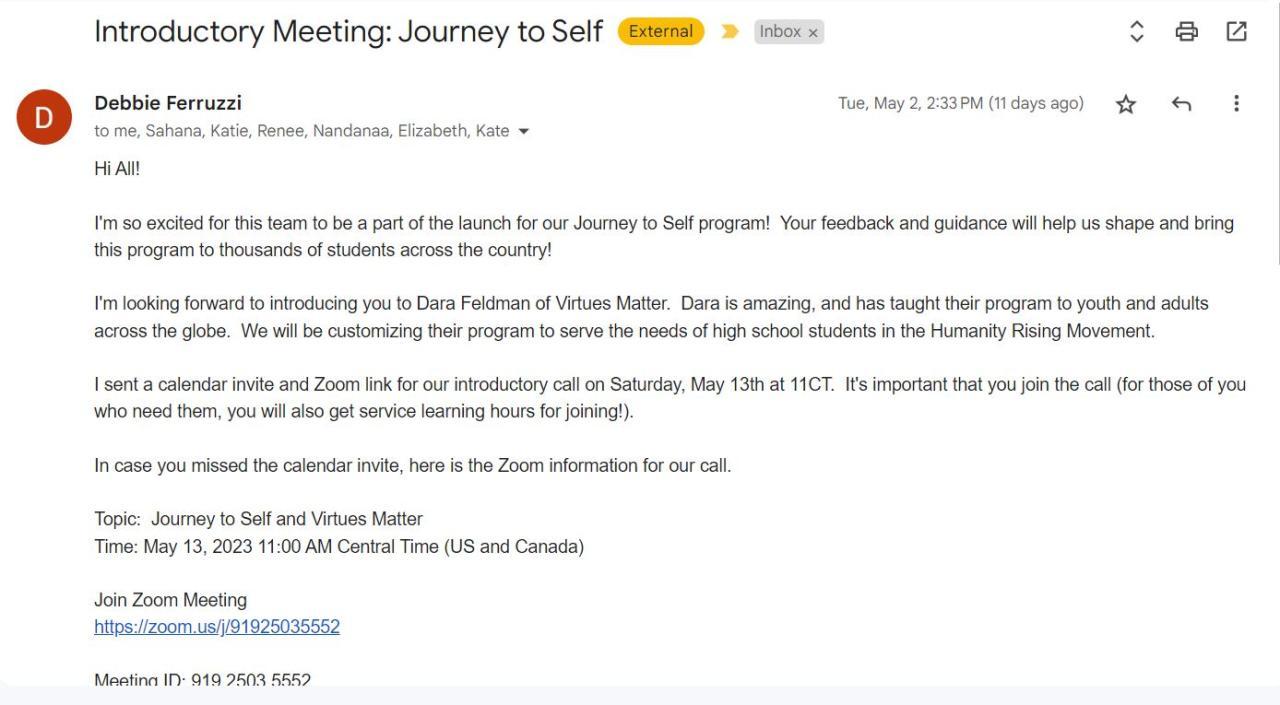Click the red 'D' sender avatar
Viewport: 1280px width, 705px height.
tap(44, 117)
